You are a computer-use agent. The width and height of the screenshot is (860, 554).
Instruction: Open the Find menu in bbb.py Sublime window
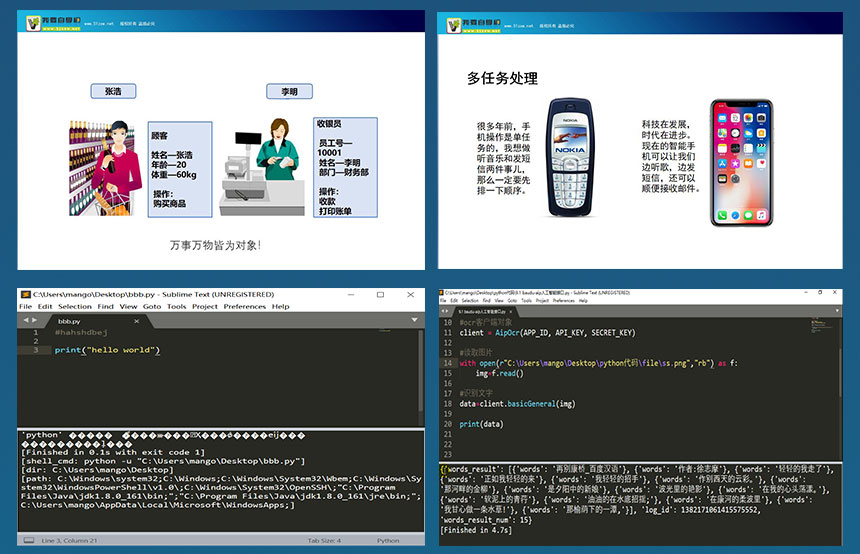tap(105, 307)
